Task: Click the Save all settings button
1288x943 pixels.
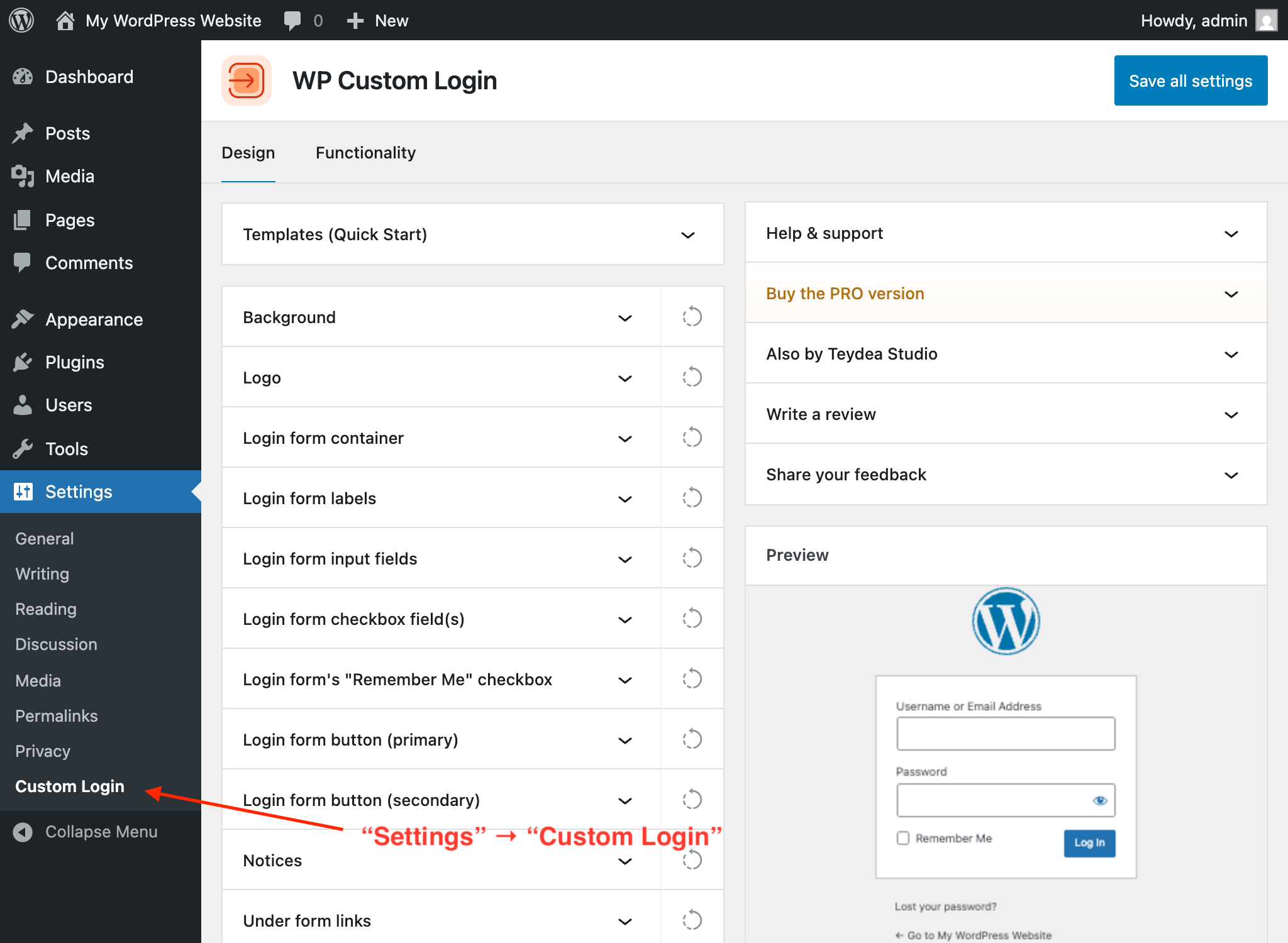Action: point(1191,80)
